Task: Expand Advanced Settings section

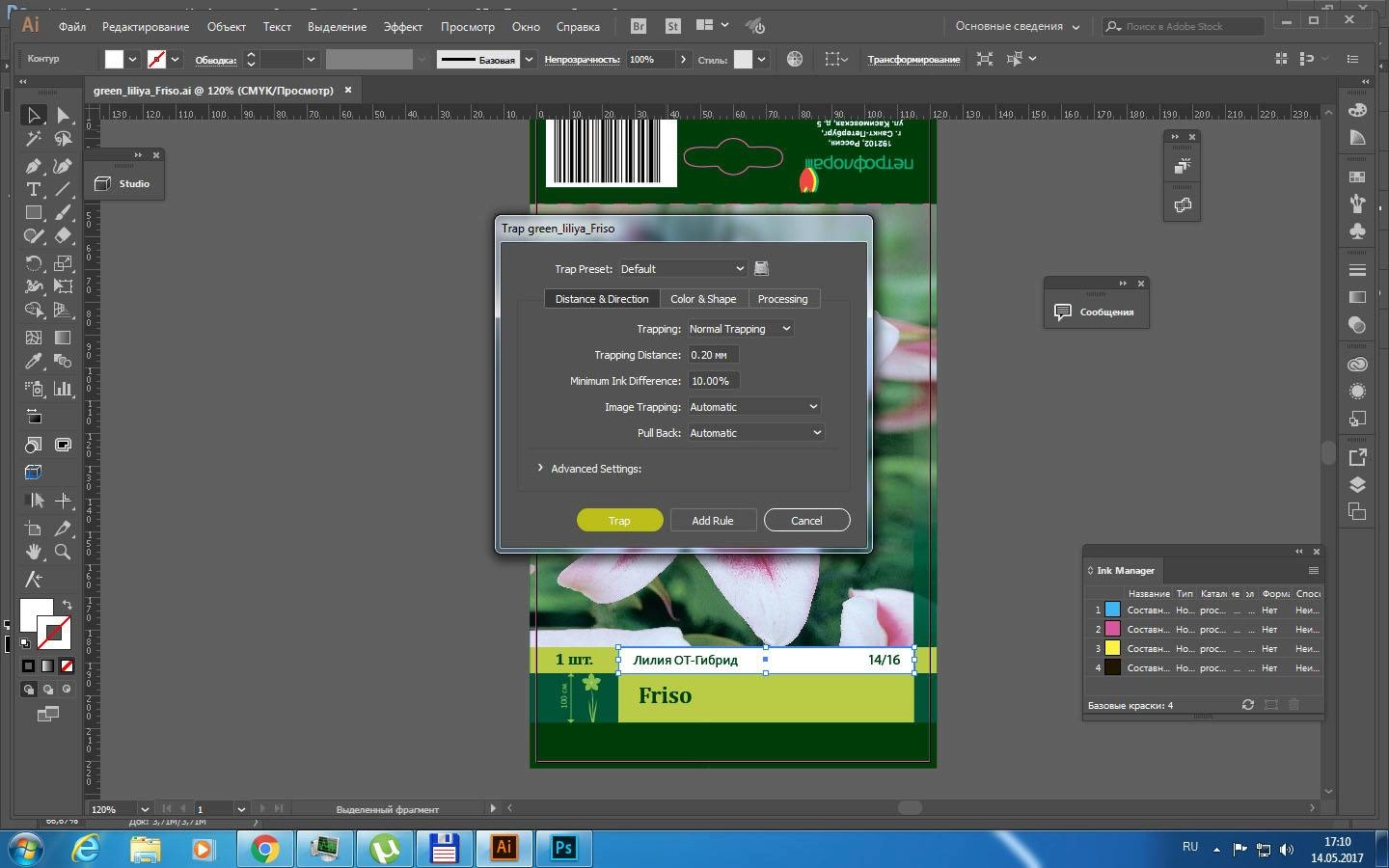Action: point(540,468)
